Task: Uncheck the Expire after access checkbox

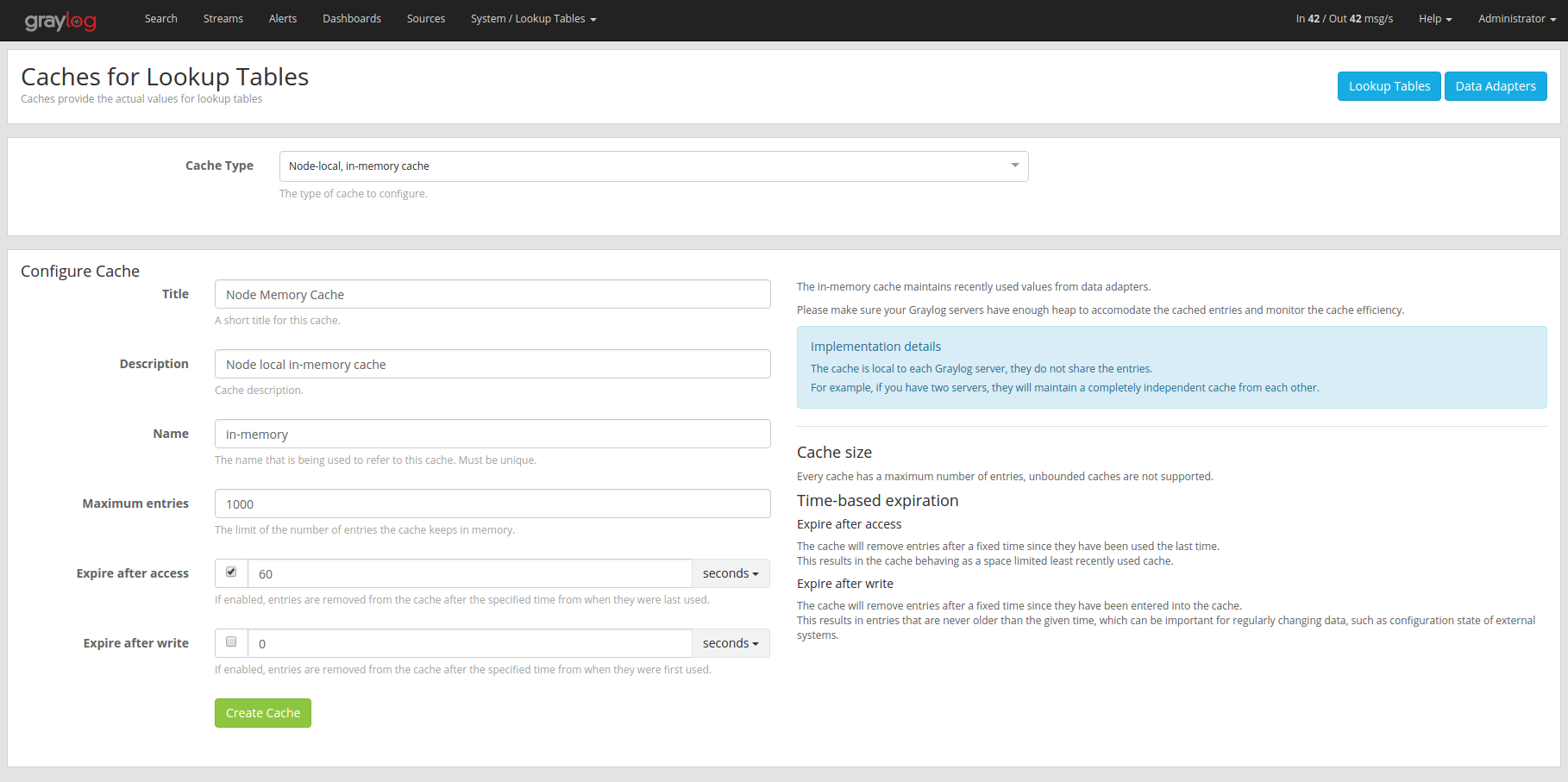Action: pos(231,572)
